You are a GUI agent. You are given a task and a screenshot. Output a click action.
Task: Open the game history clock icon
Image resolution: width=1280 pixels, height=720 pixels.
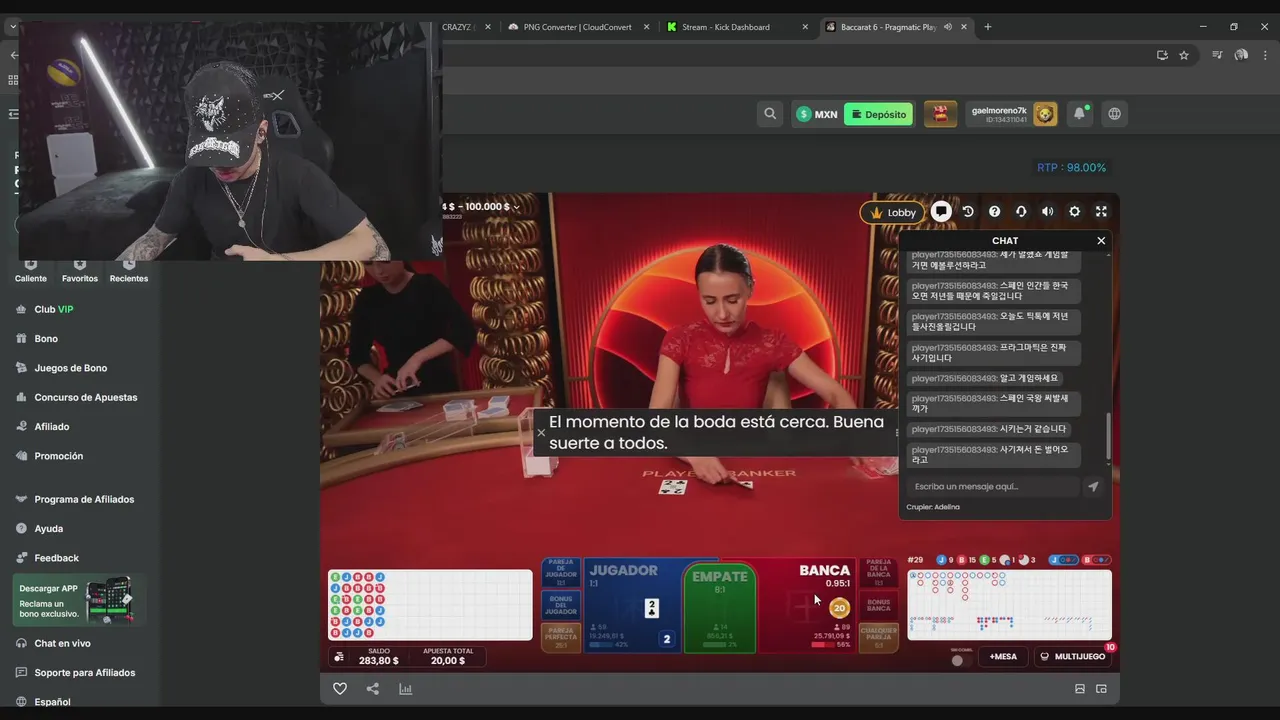pyautogui.click(x=968, y=211)
